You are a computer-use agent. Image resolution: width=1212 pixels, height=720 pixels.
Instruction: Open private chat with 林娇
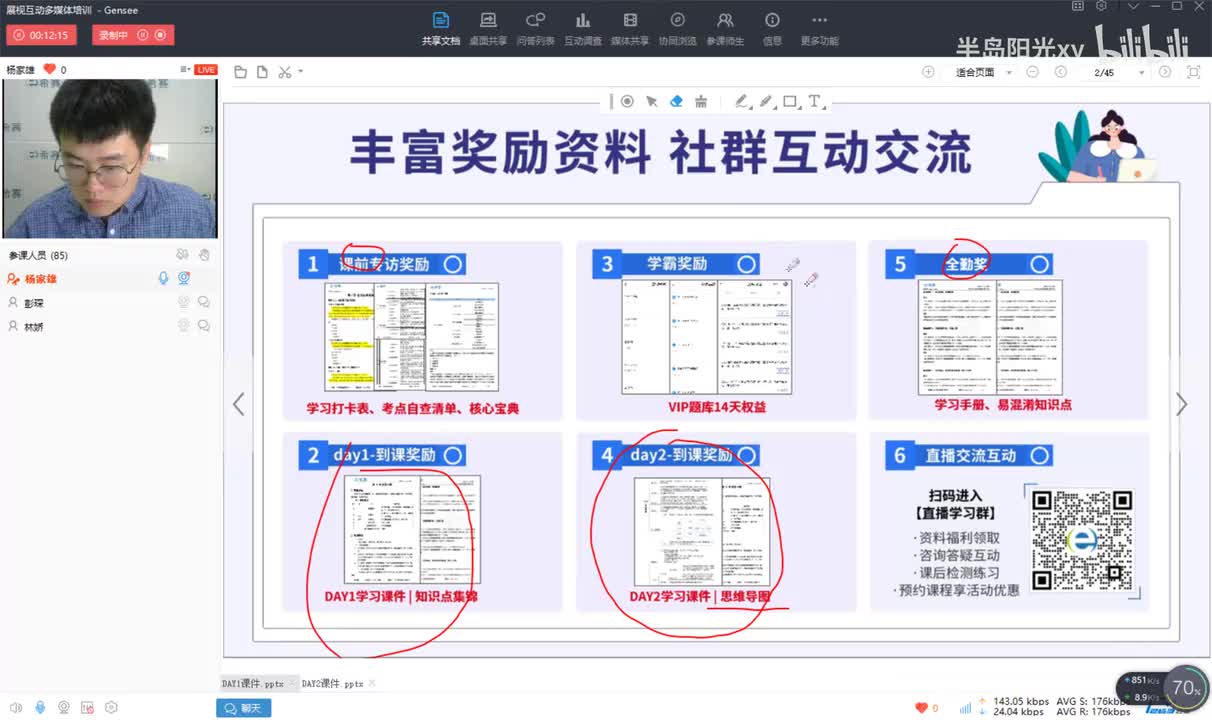[204, 326]
